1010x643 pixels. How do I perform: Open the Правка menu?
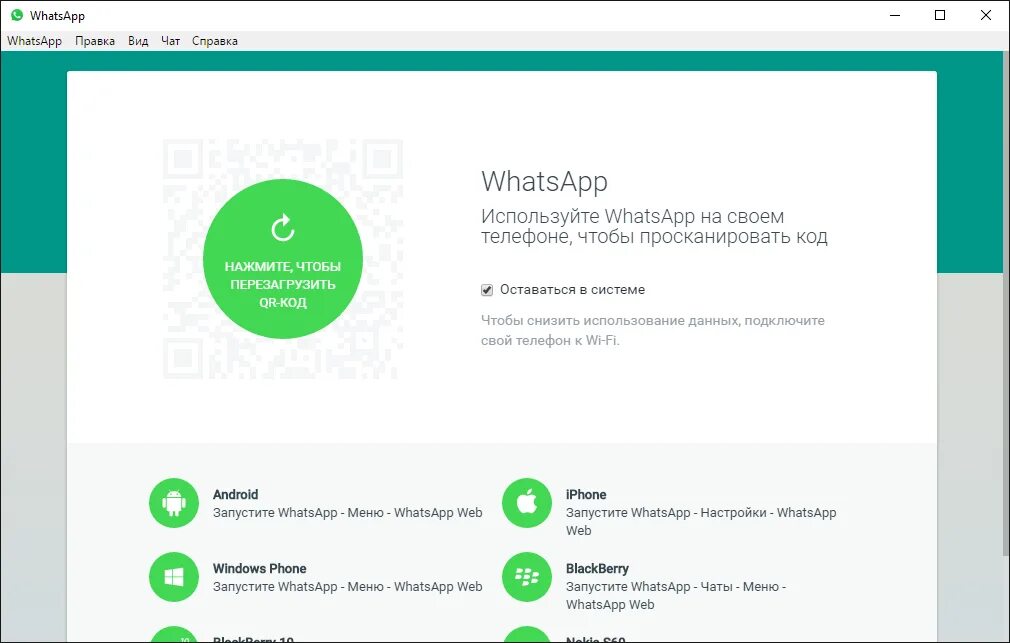click(x=95, y=41)
